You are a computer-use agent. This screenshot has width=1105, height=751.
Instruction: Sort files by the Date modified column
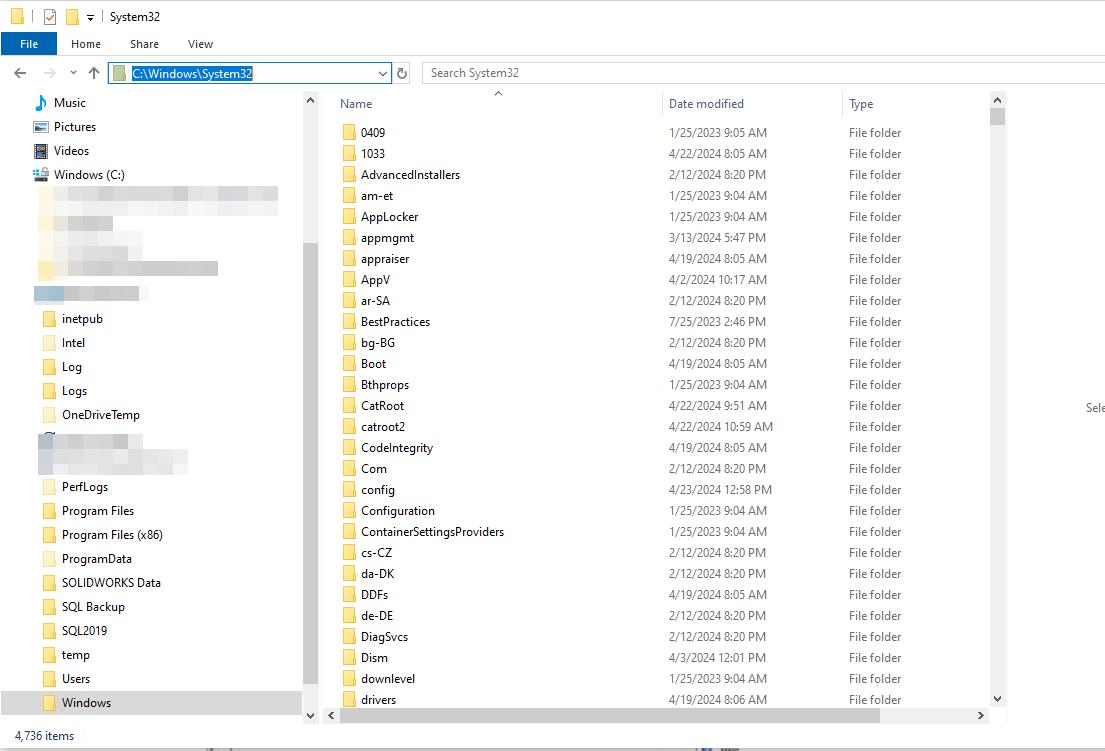tap(706, 103)
